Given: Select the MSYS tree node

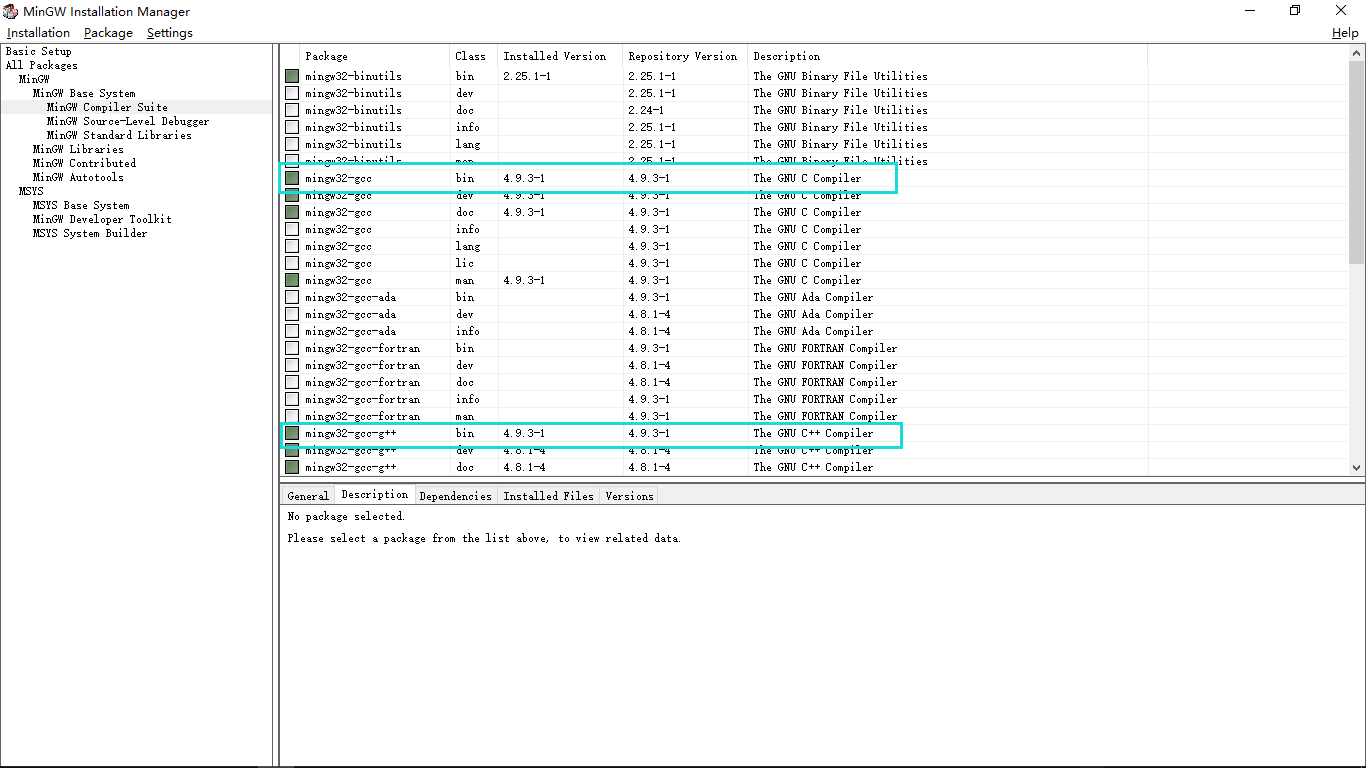Looking at the screenshot, I should [31, 191].
